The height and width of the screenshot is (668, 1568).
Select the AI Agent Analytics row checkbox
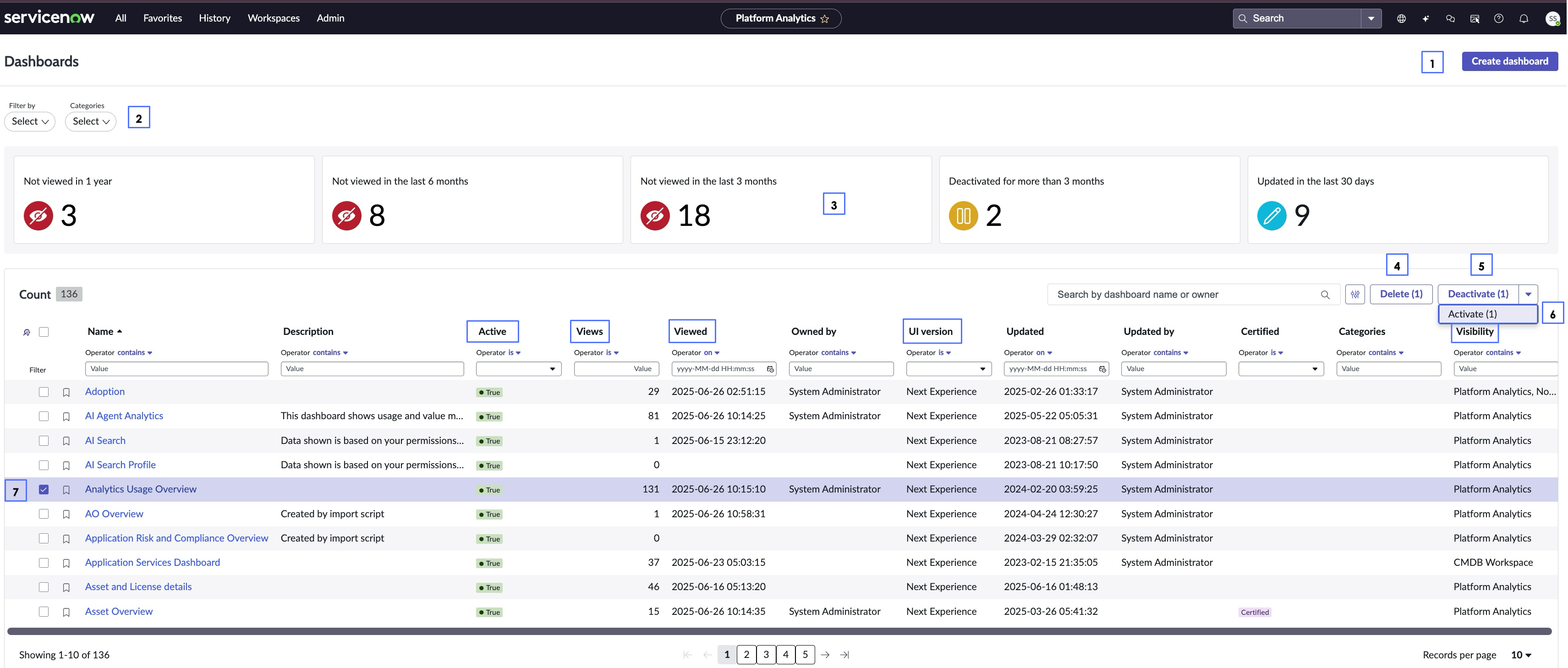click(x=44, y=416)
